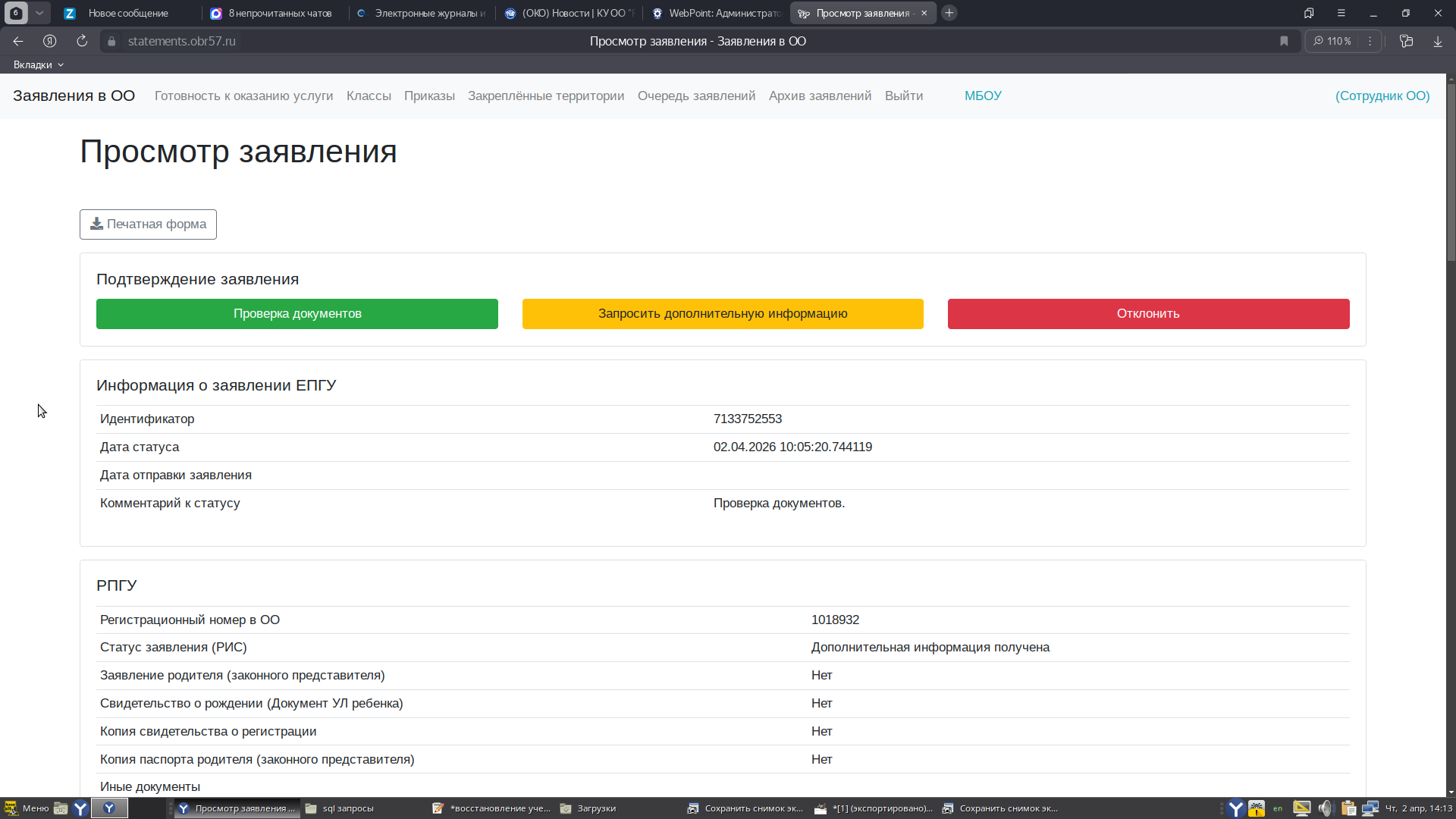1456x819 pixels.
Task: Reload the page with refresh icon
Action: pos(82,41)
